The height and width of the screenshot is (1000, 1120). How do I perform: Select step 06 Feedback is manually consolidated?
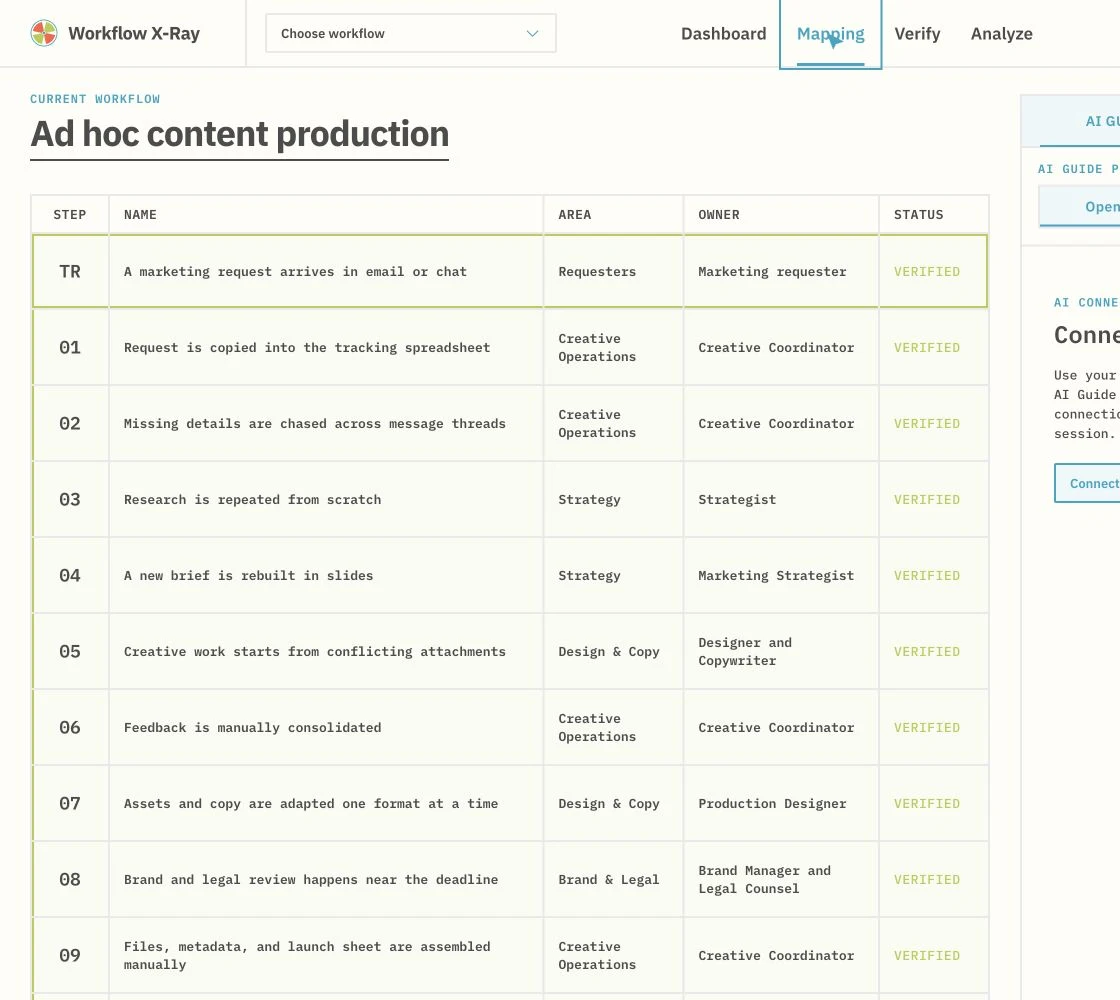(x=510, y=727)
